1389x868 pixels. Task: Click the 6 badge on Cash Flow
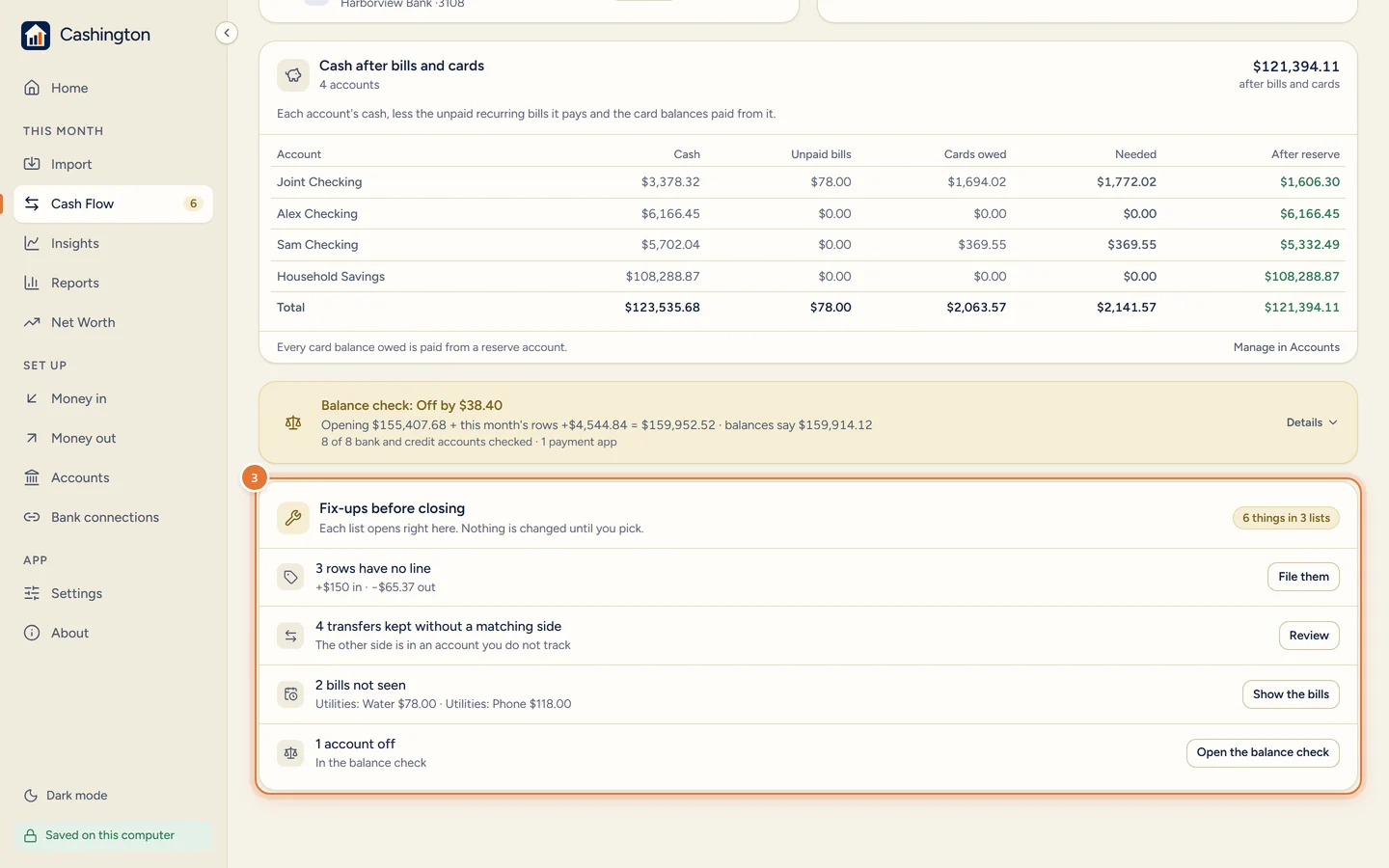193,203
